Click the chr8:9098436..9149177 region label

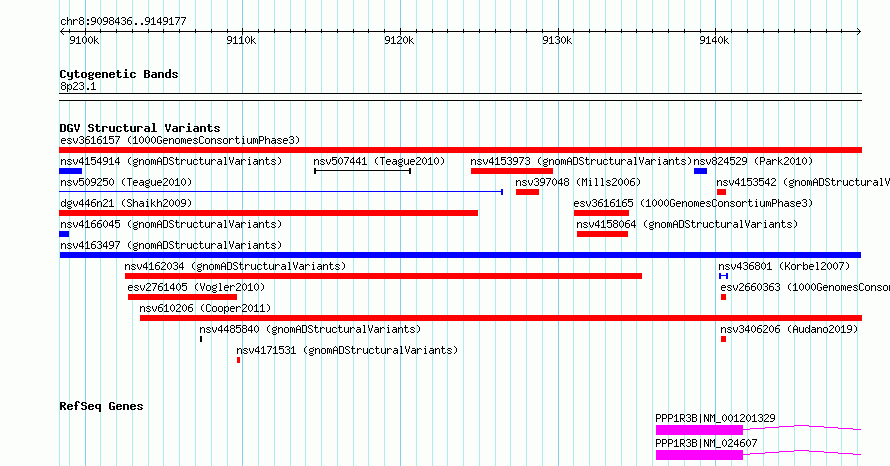coord(123,22)
